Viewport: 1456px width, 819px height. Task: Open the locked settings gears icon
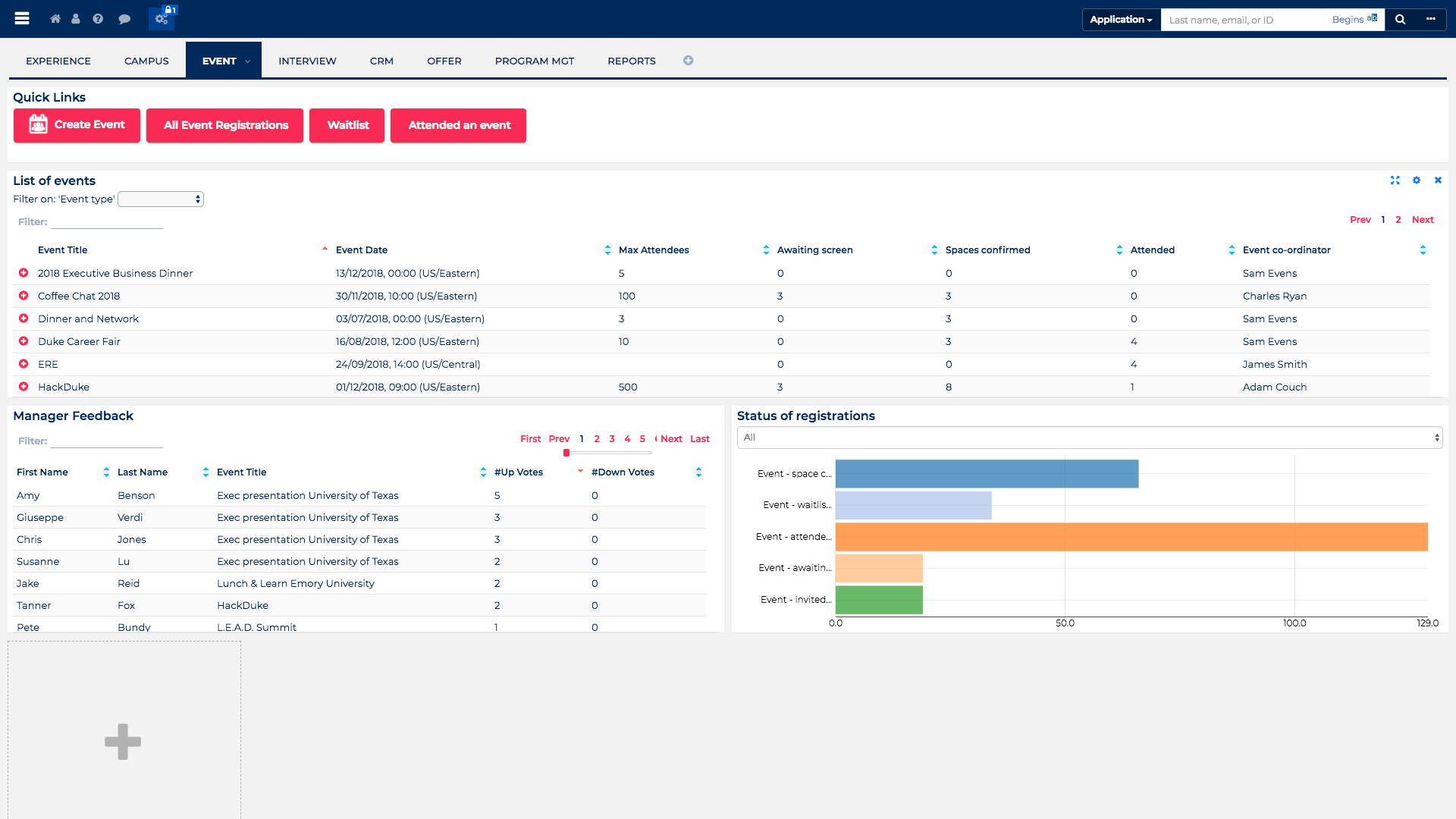(162, 18)
